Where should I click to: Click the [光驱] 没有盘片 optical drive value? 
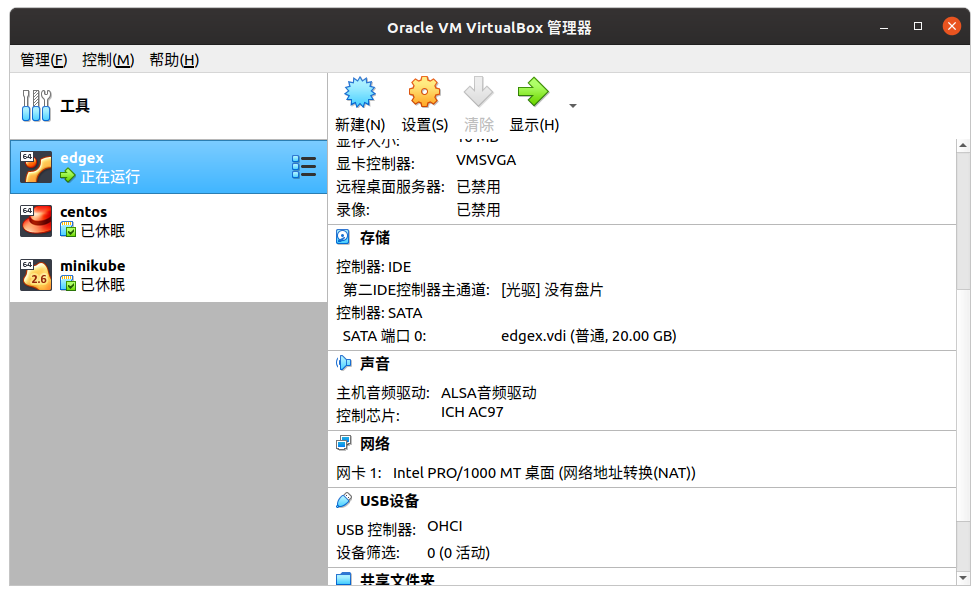tap(552, 290)
